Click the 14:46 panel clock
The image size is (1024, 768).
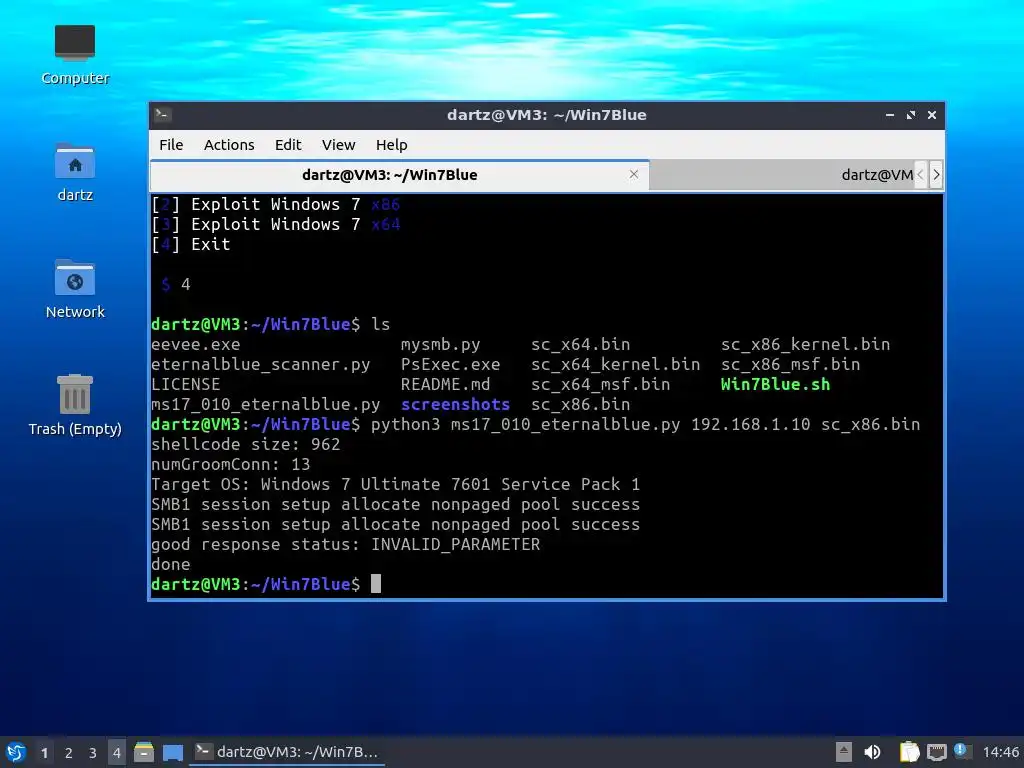click(1000, 752)
